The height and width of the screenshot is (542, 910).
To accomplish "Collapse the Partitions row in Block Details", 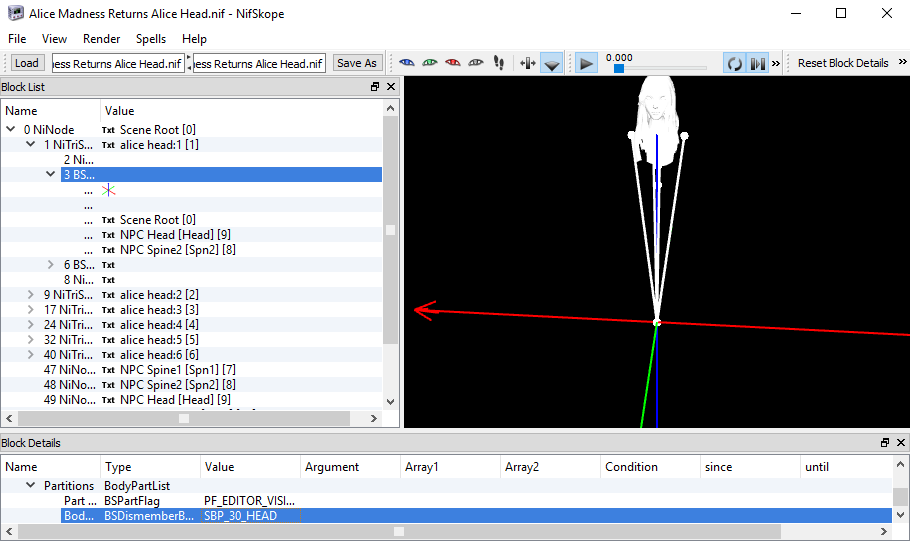I will 31,485.
